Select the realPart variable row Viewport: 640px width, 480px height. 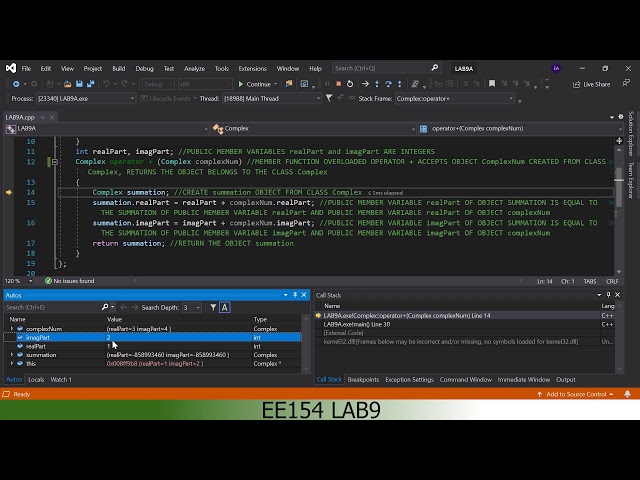tap(153, 346)
